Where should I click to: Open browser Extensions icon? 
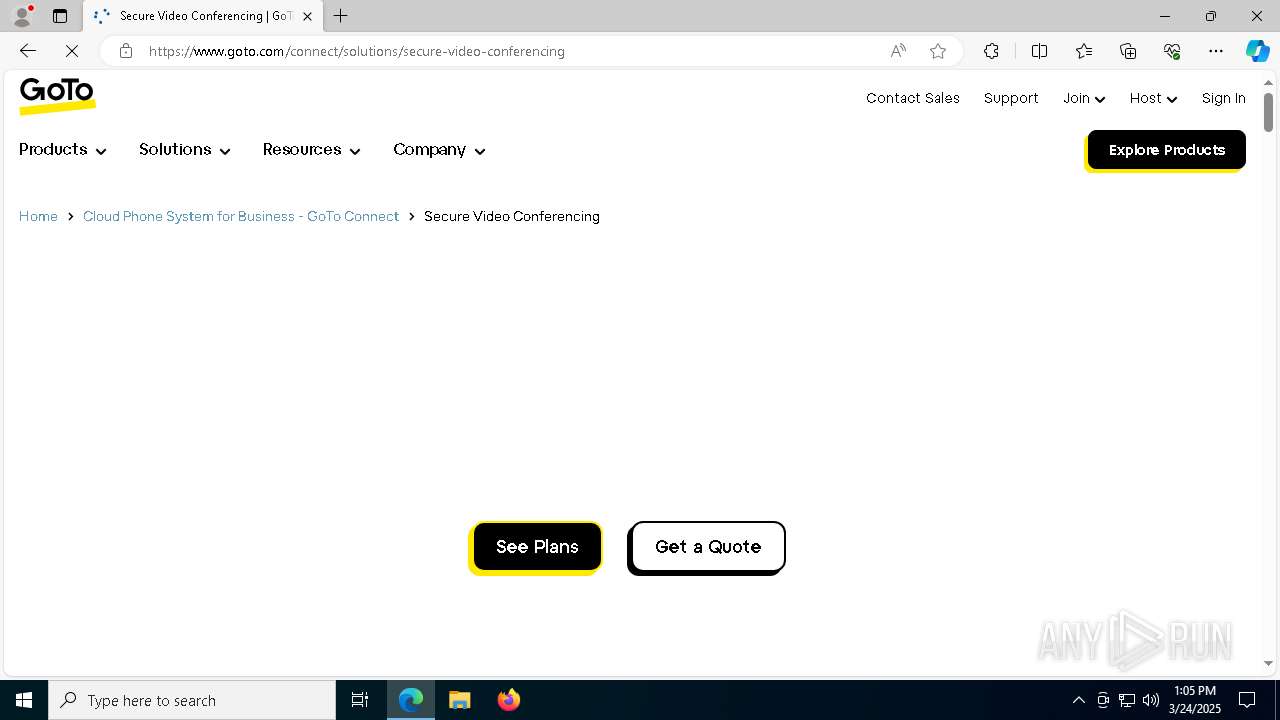tap(991, 51)
